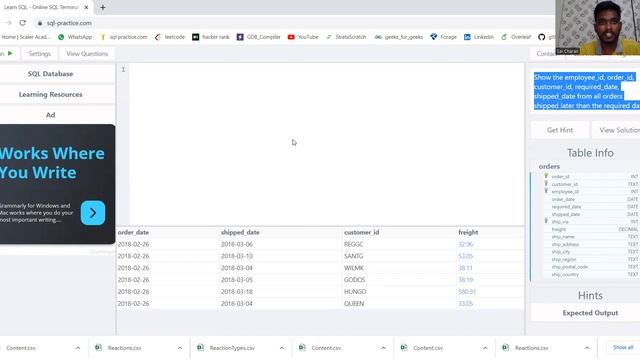Open the Settings tab
Screen dimensions: 640x360
[x=40, y=54]
